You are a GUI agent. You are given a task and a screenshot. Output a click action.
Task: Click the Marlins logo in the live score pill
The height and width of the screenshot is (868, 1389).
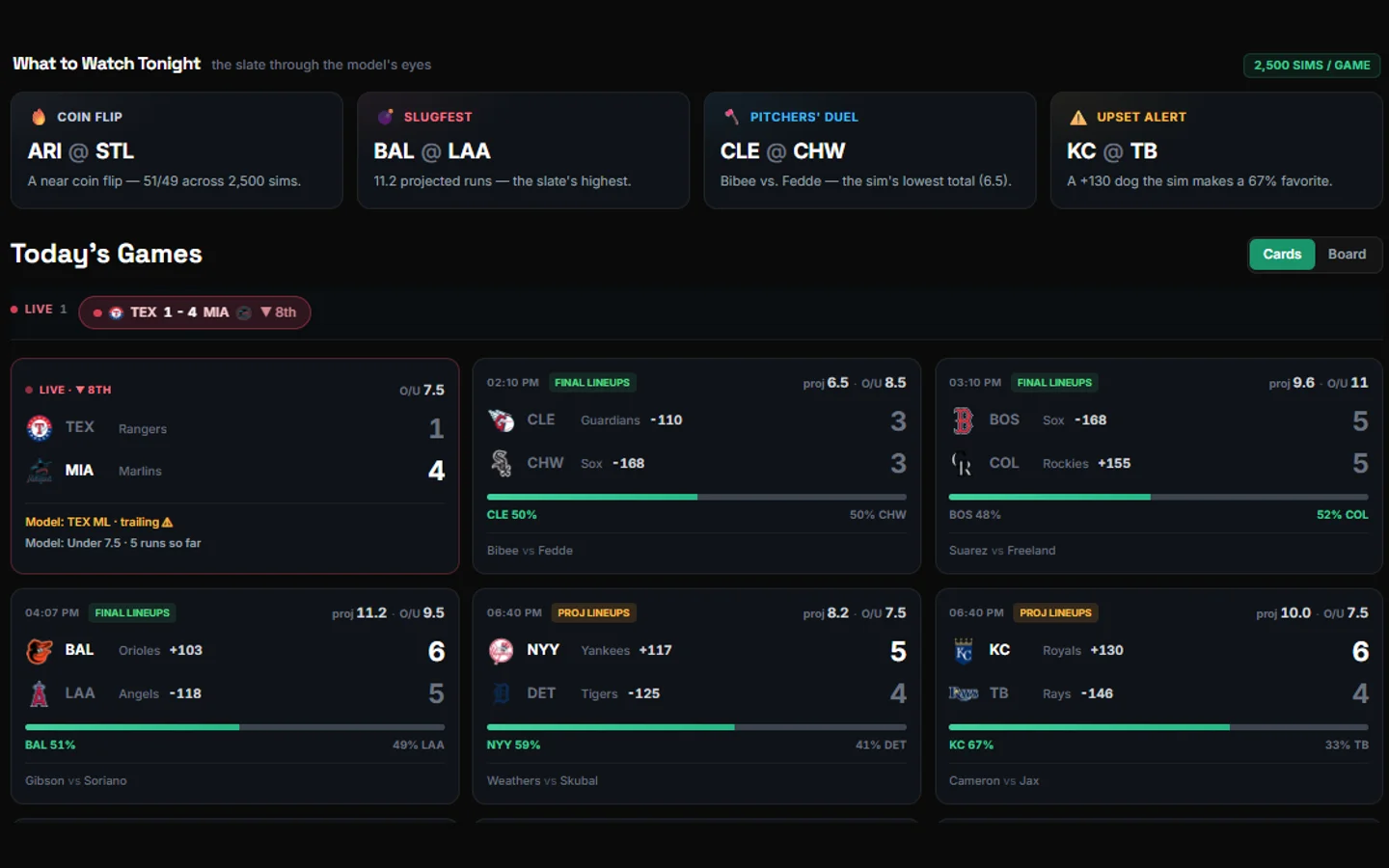click(x=244, y=312)
